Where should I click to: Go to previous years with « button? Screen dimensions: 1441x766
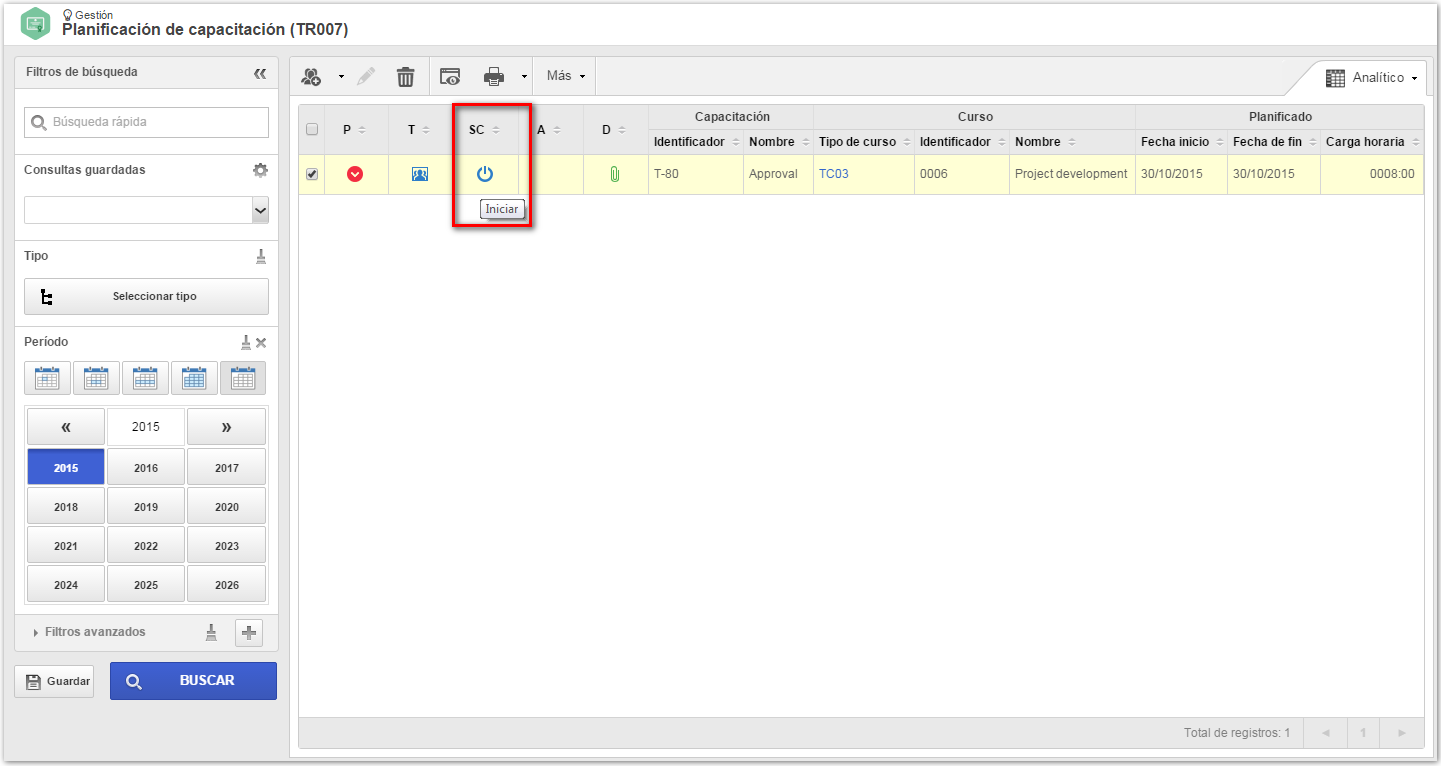[66, 427]
